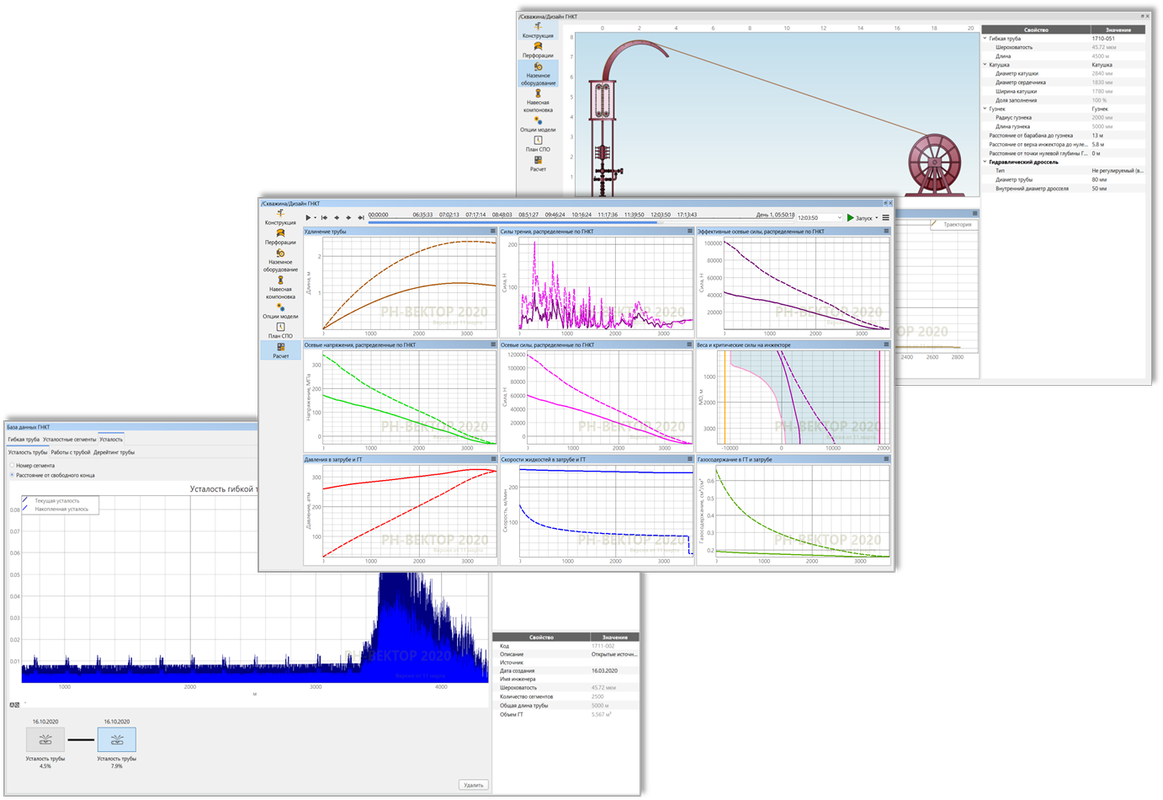Select Наземное оборудование in back design window
This screenshot has height=800, width=1163.
pyautogui.click(x=538, y=74)
